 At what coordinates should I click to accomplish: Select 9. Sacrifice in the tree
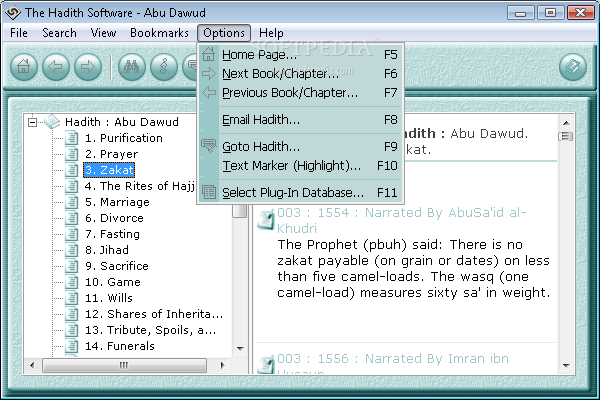pos(117,266)
